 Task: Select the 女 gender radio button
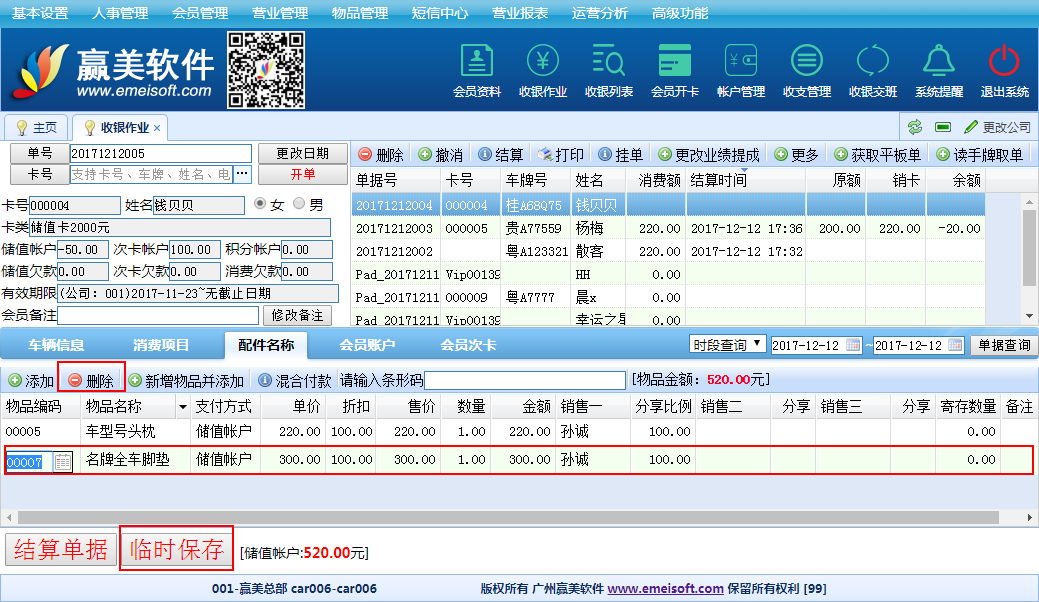pos(261,204)
